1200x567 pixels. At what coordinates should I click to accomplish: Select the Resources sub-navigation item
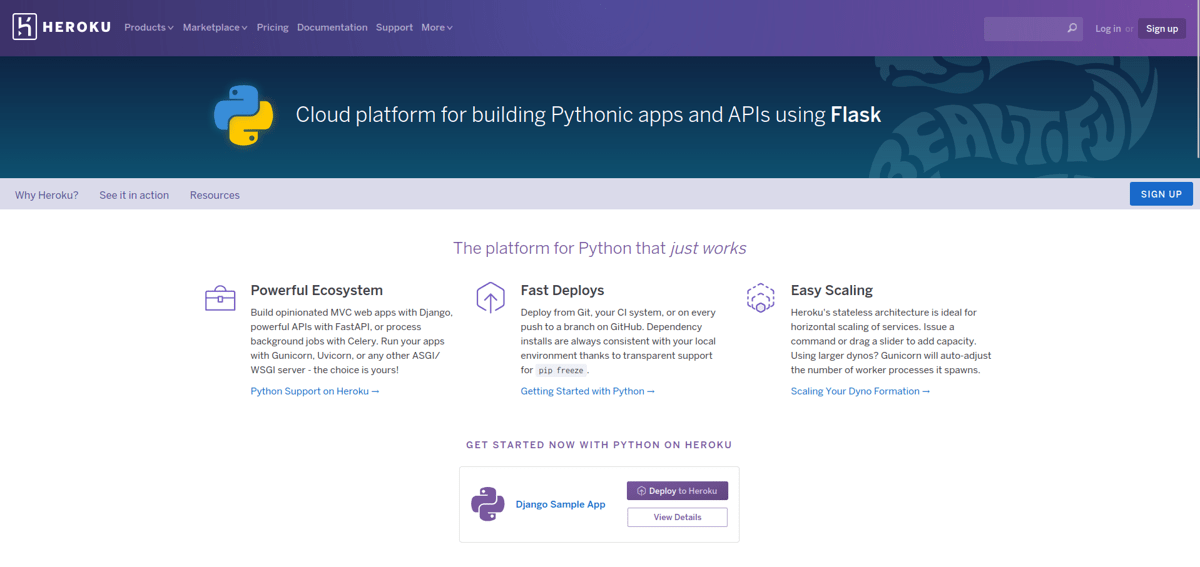point(215,195)
